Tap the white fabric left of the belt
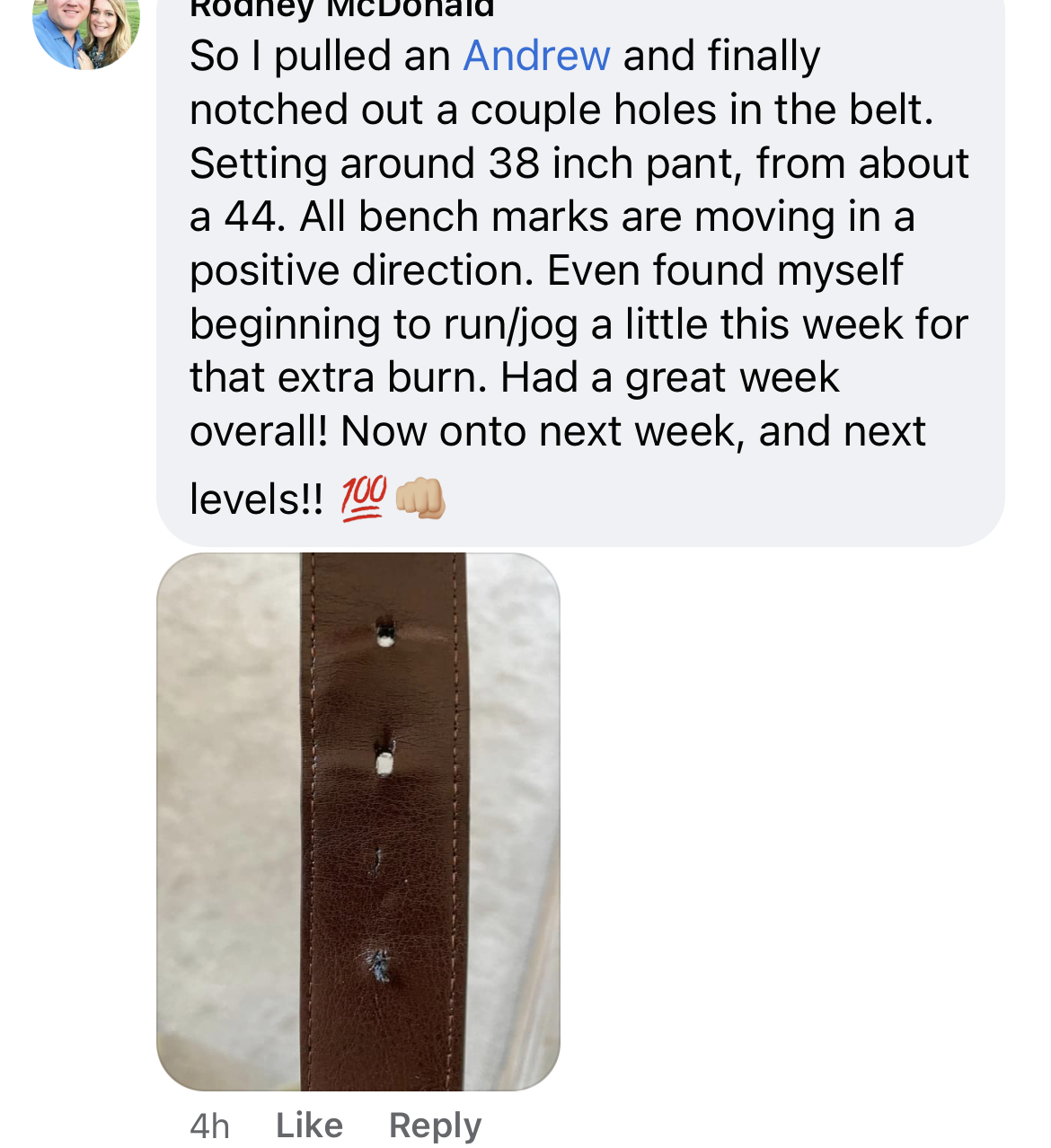1051x1148 pixels. coord(229,822)
